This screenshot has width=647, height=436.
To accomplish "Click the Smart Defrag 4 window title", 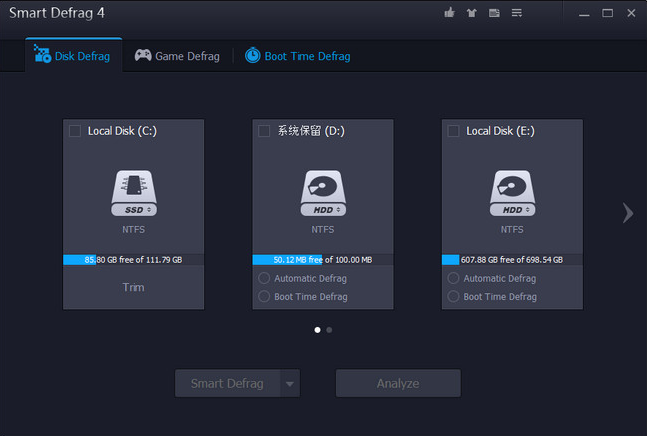I will [57, 13].
